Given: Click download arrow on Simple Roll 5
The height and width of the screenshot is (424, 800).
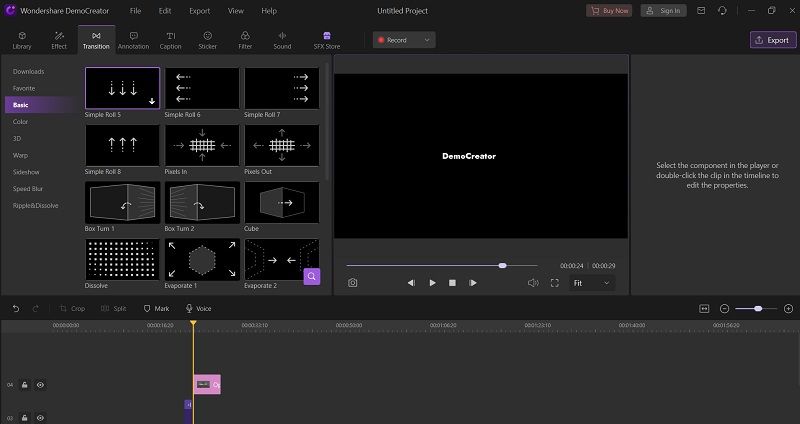Looking at the screenshot, I should [152, 101].
